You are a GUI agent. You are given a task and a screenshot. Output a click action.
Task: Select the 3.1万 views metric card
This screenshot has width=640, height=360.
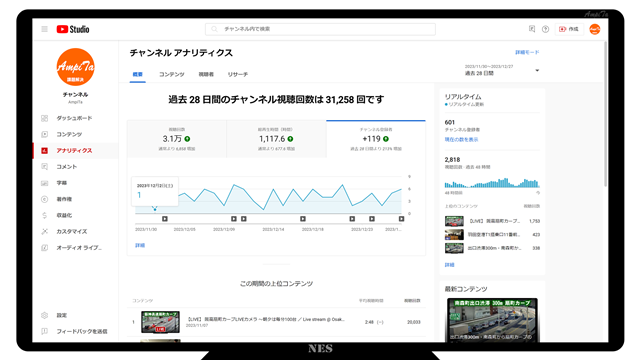tap(177, 139)
